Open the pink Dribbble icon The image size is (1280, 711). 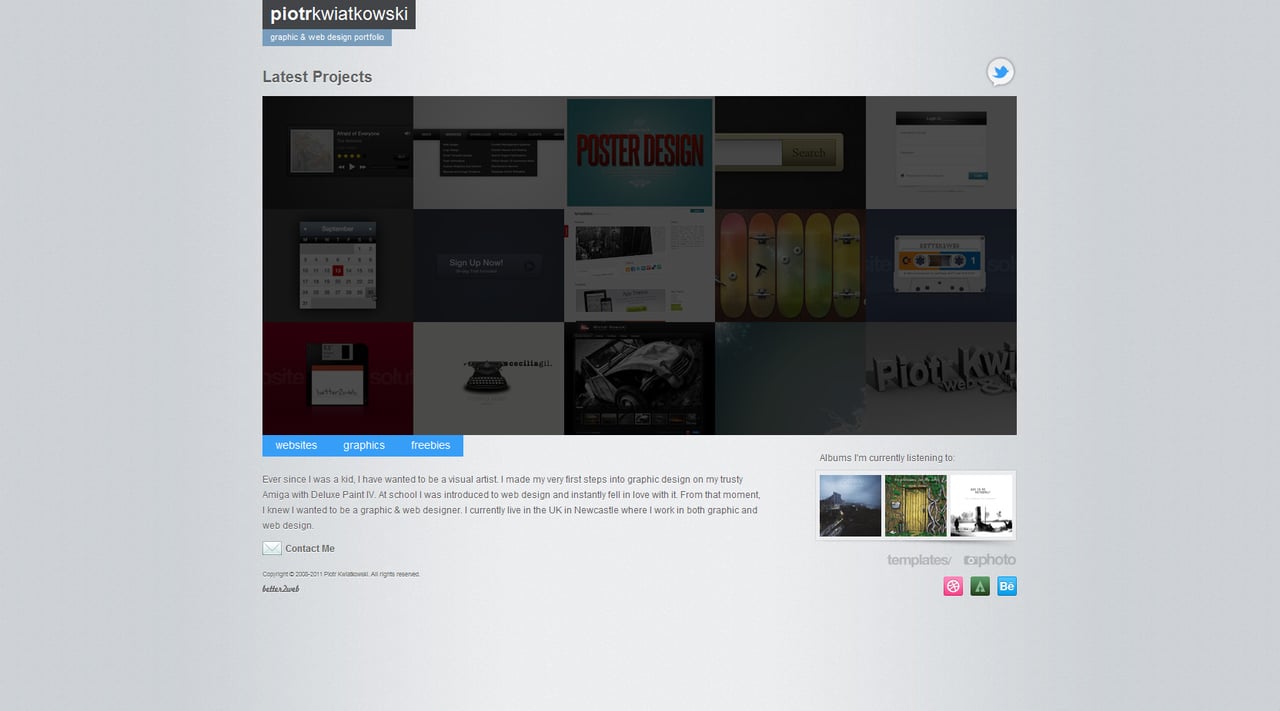(952, 586)
